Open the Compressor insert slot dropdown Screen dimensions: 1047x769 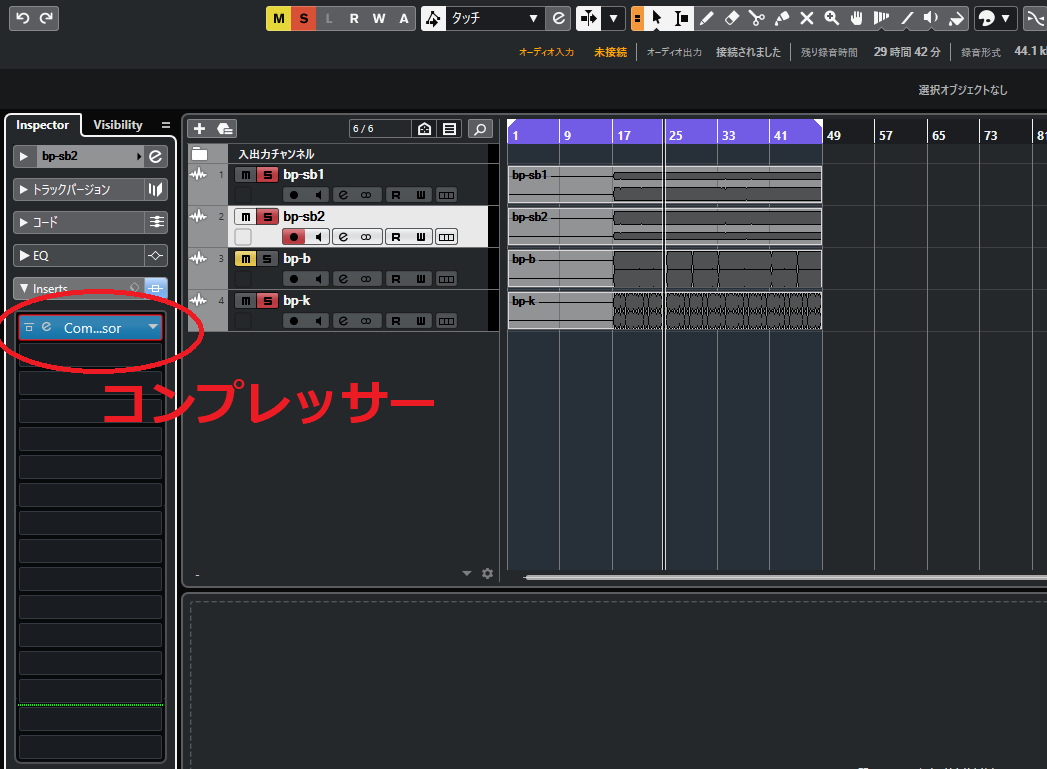151,327
